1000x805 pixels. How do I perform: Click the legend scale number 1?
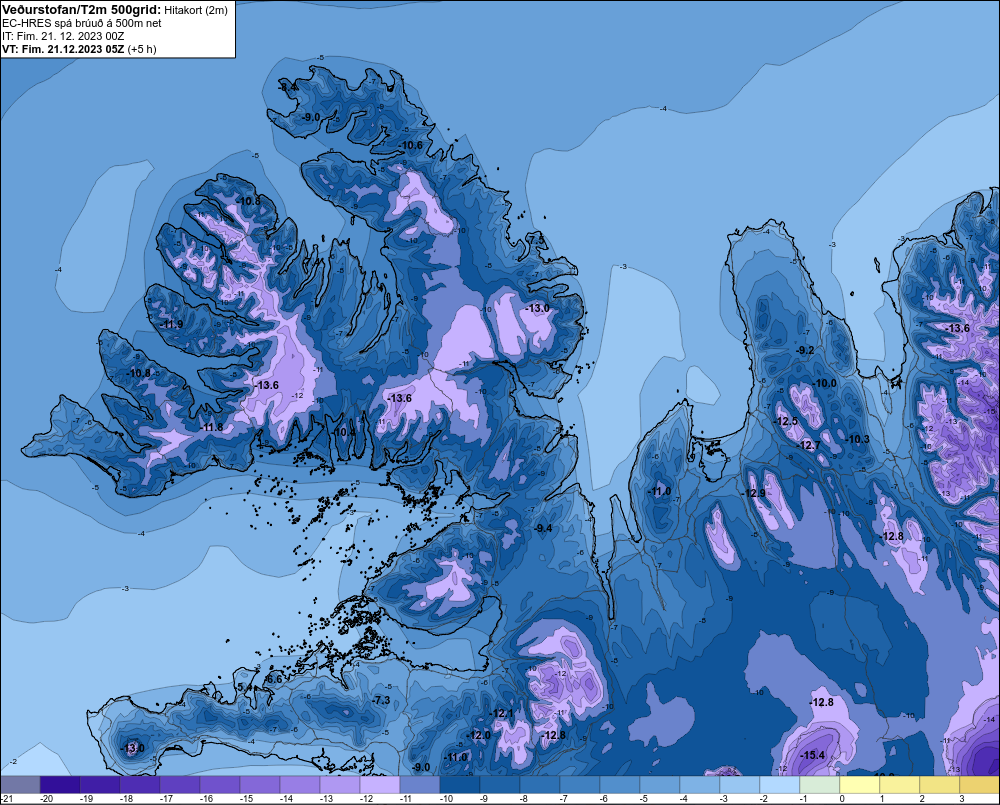pos(882,799)
